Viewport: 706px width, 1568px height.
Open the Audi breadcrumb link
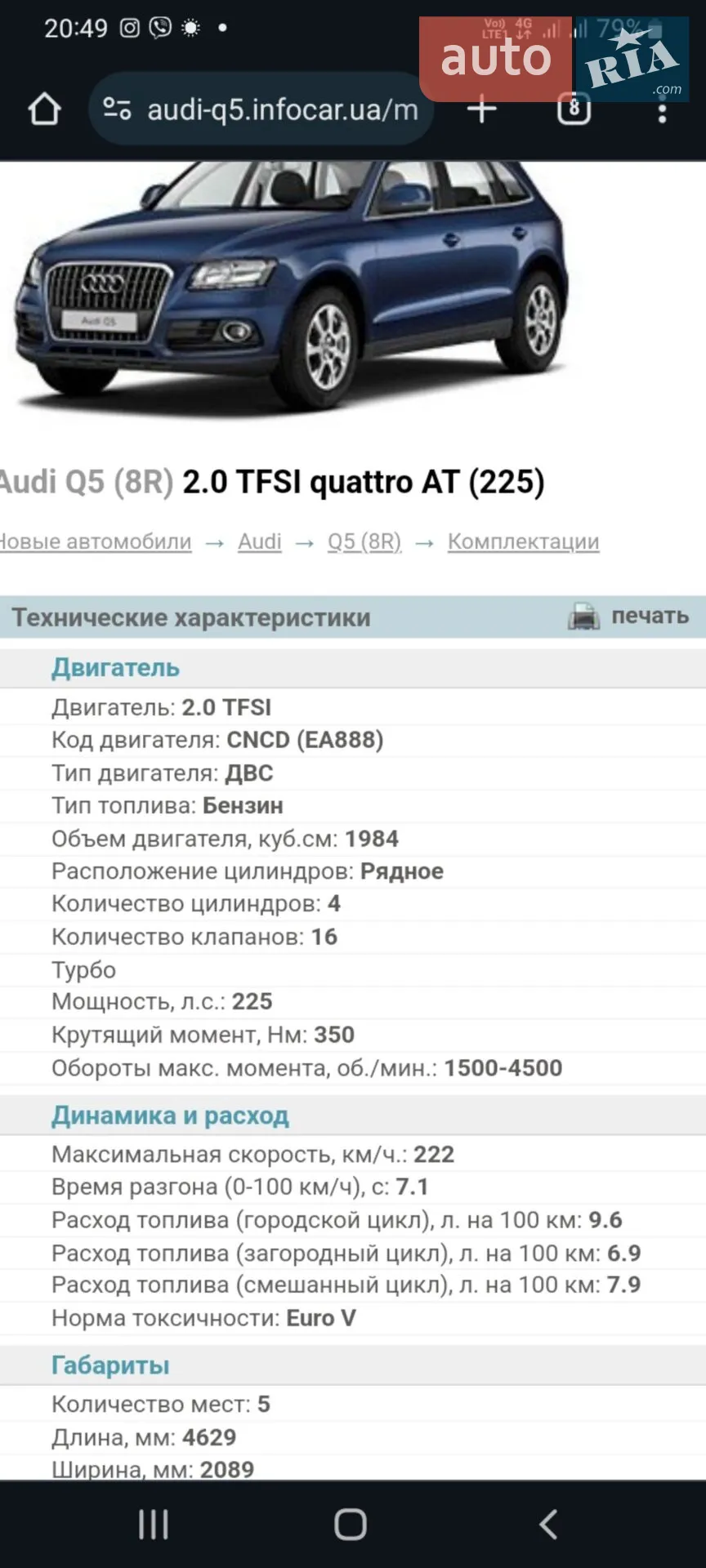tap(260, 541)
